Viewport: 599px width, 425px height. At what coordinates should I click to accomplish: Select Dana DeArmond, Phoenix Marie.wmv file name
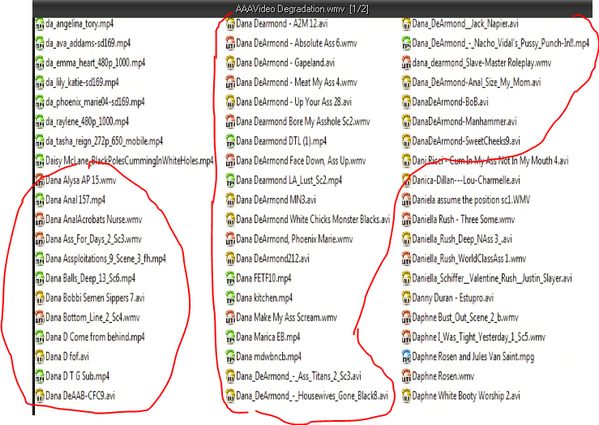(x=295, y=239)
